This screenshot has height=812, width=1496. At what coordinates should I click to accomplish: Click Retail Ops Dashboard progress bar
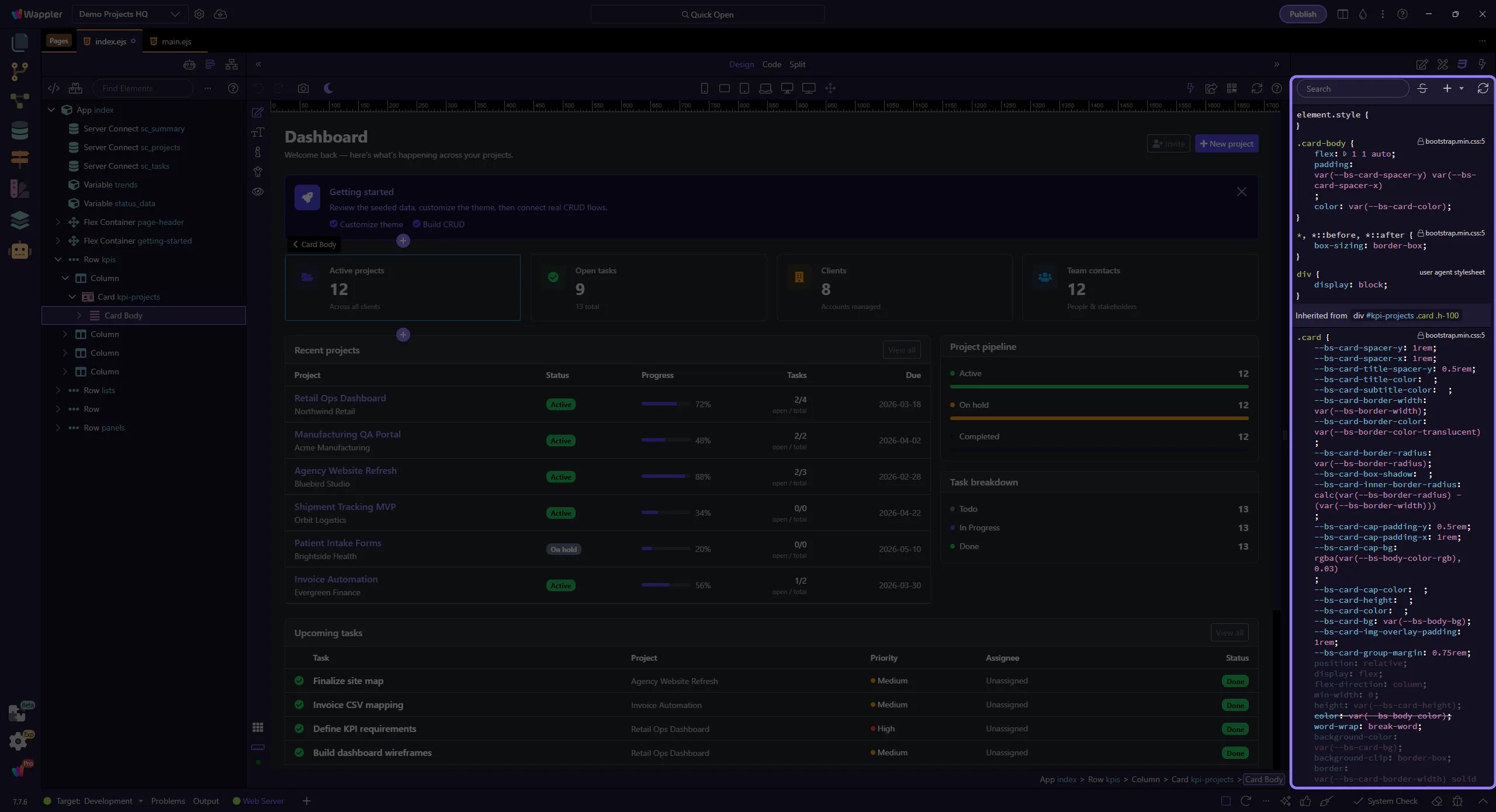(665, 404)
